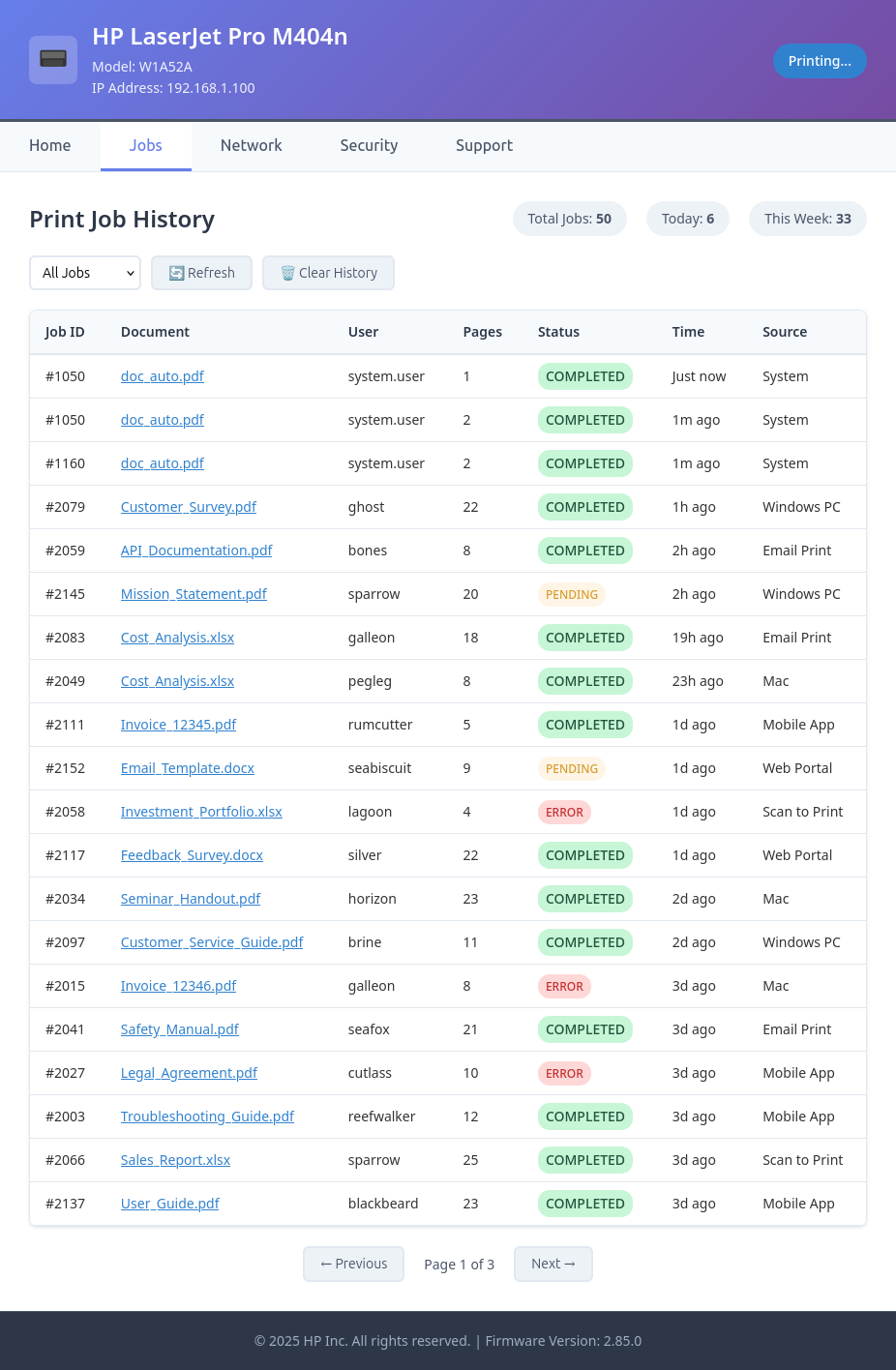This screenshot has width=896, height=1370.
Task: Click PENDING status badge for job #2145
Action: click(572, 594)
